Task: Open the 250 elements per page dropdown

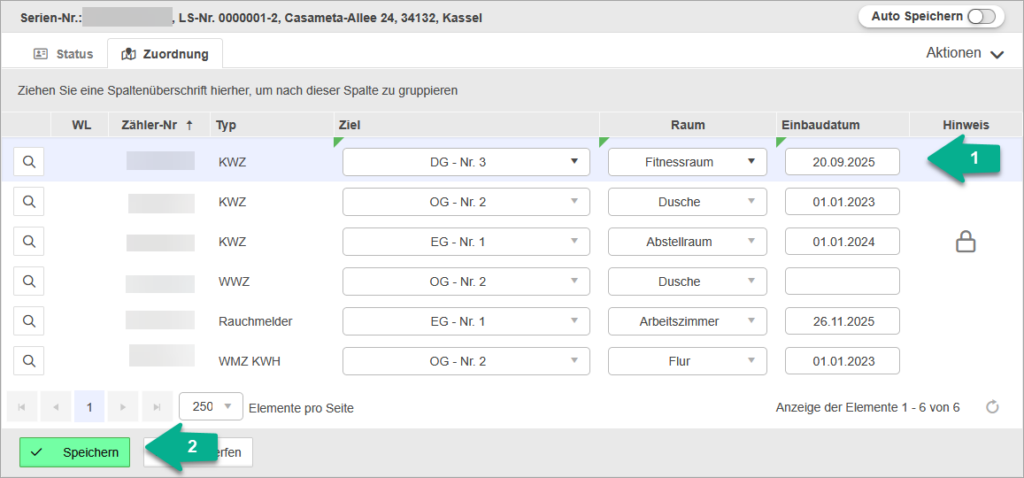Action: pos(211,407)
